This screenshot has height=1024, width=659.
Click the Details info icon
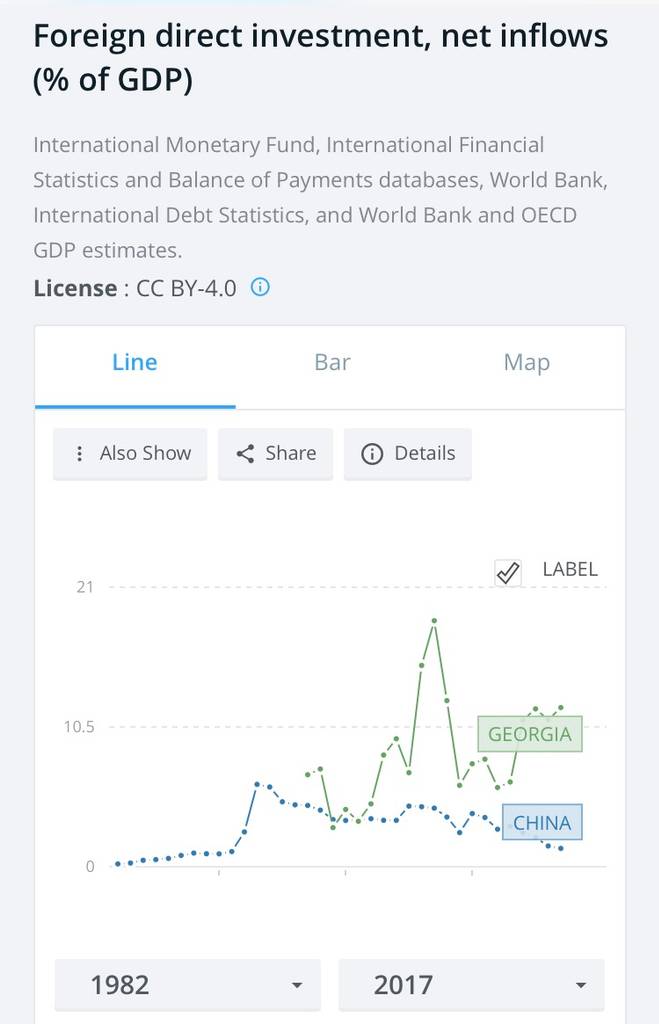pyautogui.click(x=372, y=454)
